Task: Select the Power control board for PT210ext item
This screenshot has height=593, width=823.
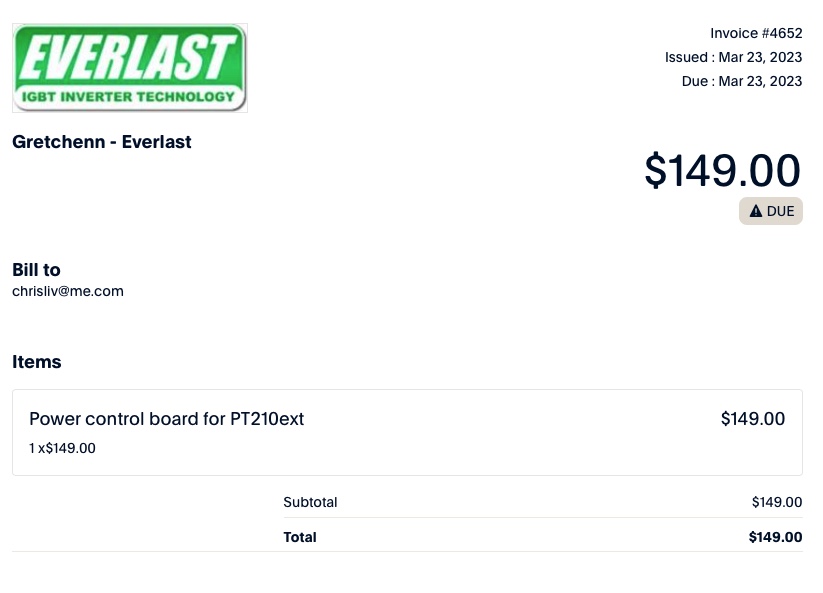Action: point(166,419)
